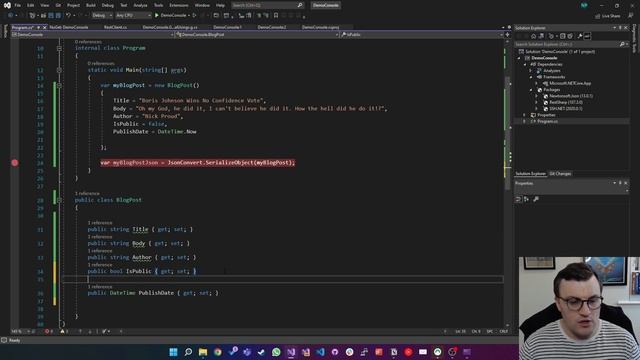This screenshot has height=360, width=640.
Task: Click the Save All icon in toolbar
Action: [58, 16]
